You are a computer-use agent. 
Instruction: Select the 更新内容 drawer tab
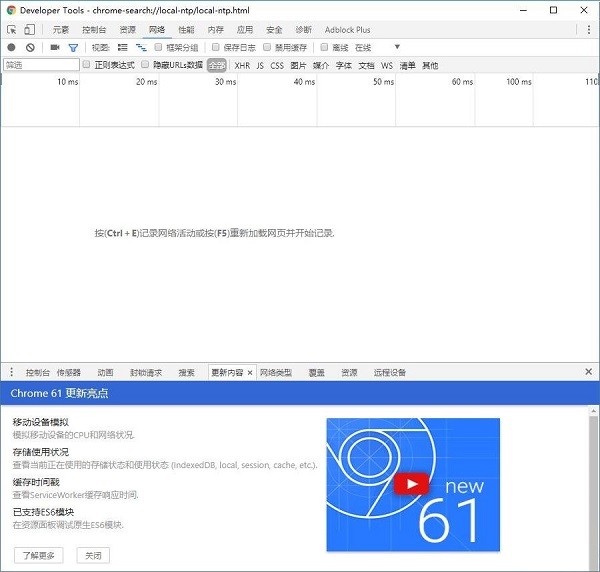point(227,373)
